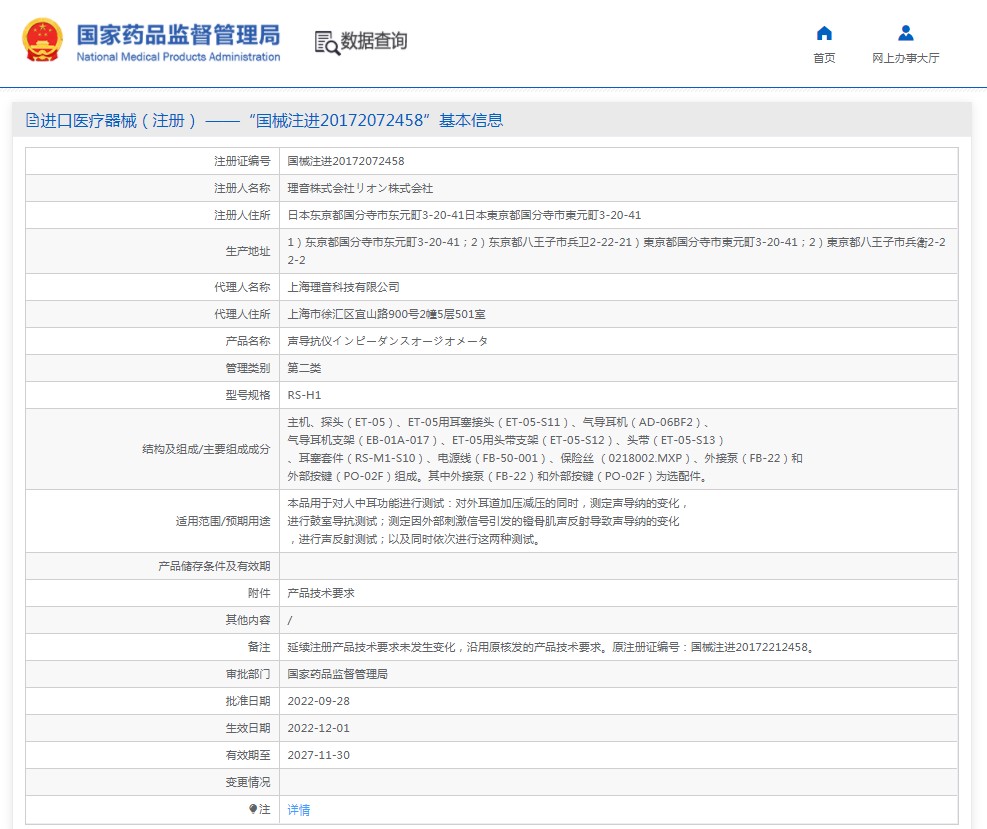Click the 其他内容 row label

point(247,620)
